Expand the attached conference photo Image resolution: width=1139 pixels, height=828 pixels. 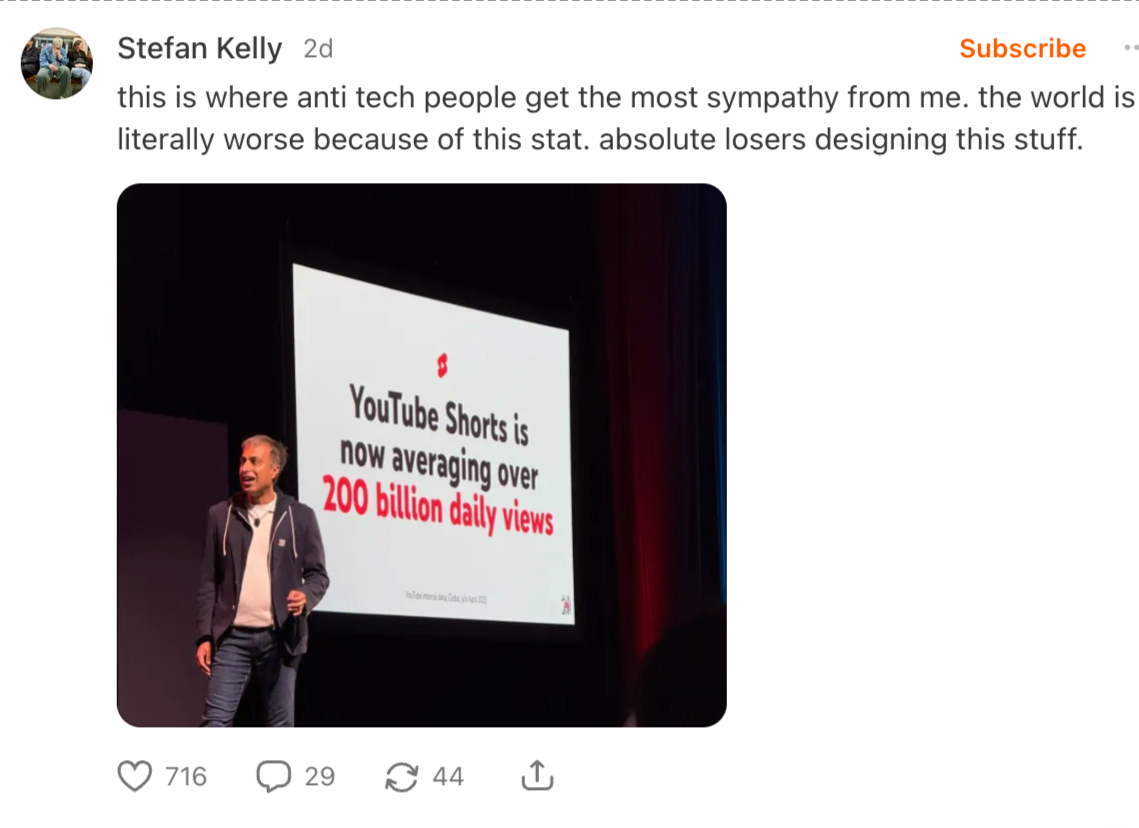pyautogui.click(x=422, y=455)
